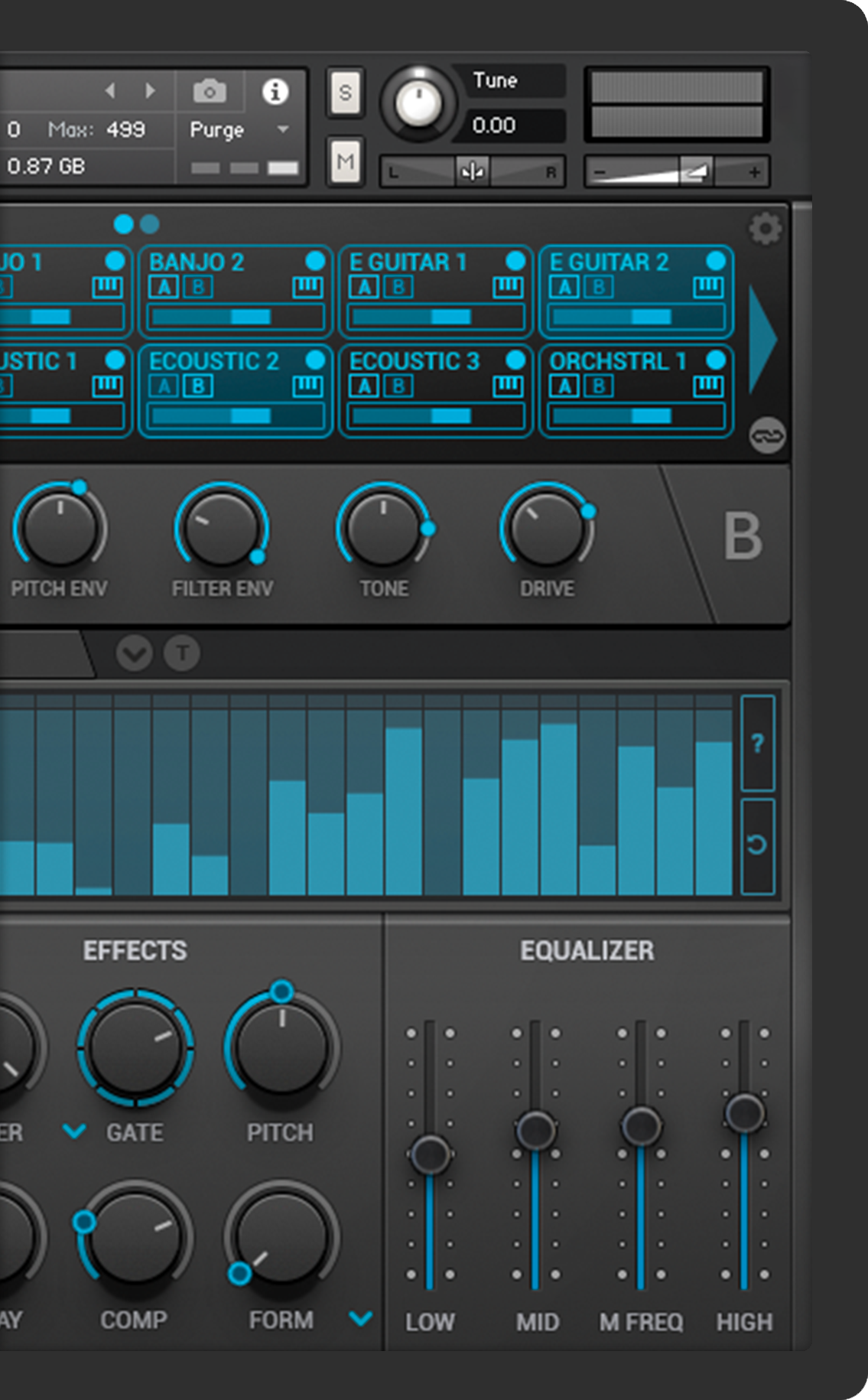Toggle ORCHSTRL 1 slot power dot
The height and width of the screenshot is (1400, 868).
point(716,360)
